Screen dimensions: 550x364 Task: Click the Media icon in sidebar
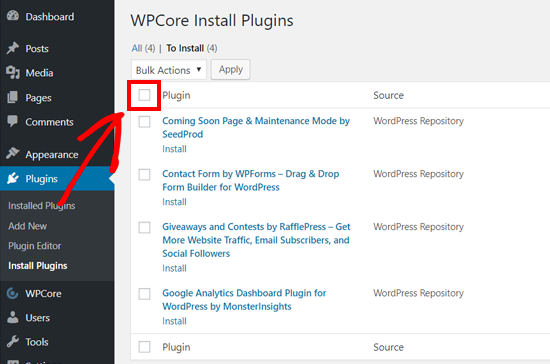pos(13,73)
